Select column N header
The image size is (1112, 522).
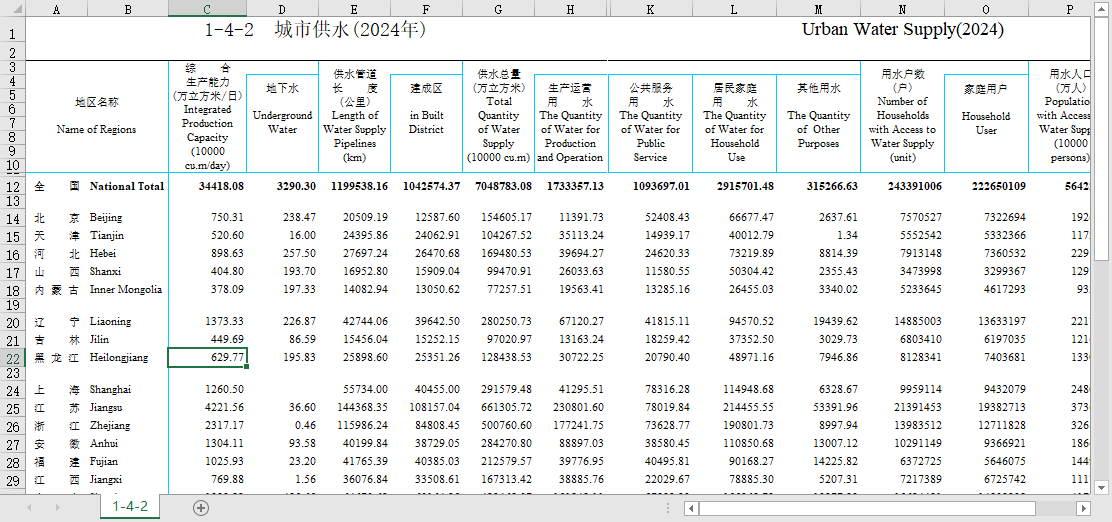902,9
